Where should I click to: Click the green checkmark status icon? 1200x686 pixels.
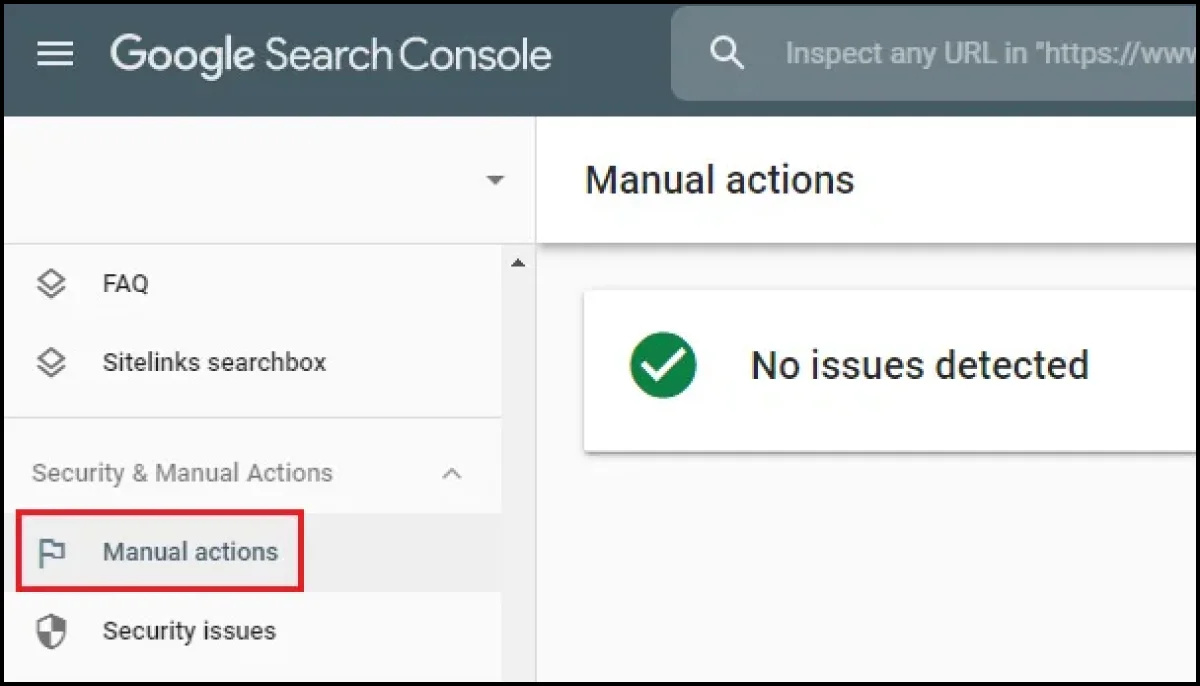point(663,366)
